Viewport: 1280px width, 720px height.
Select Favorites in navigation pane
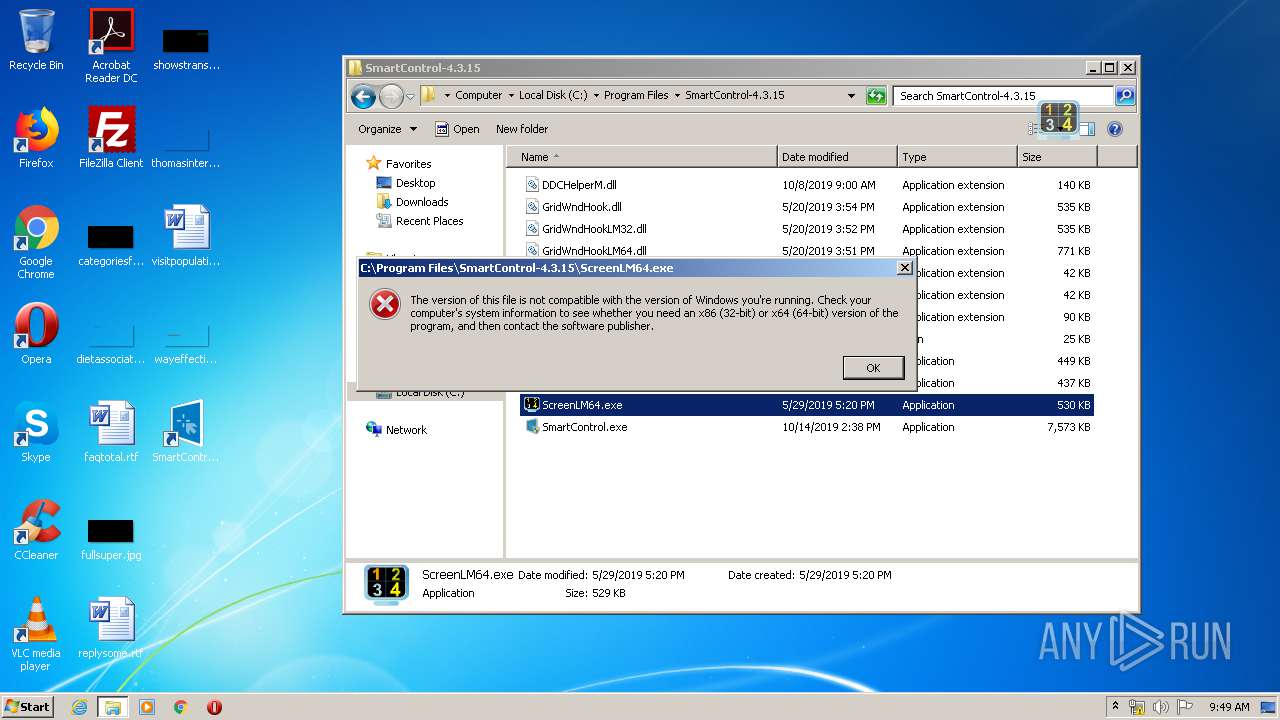(408, 164)
